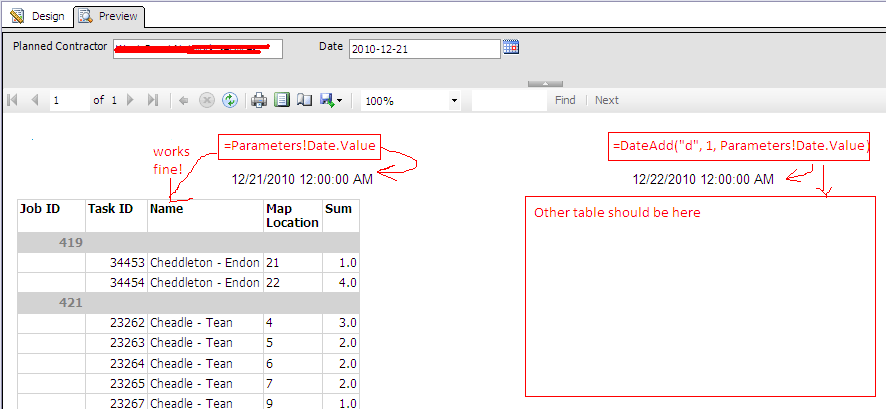Click Task ID cell 23265
This screenshot has height=409, width=886.
116,384
